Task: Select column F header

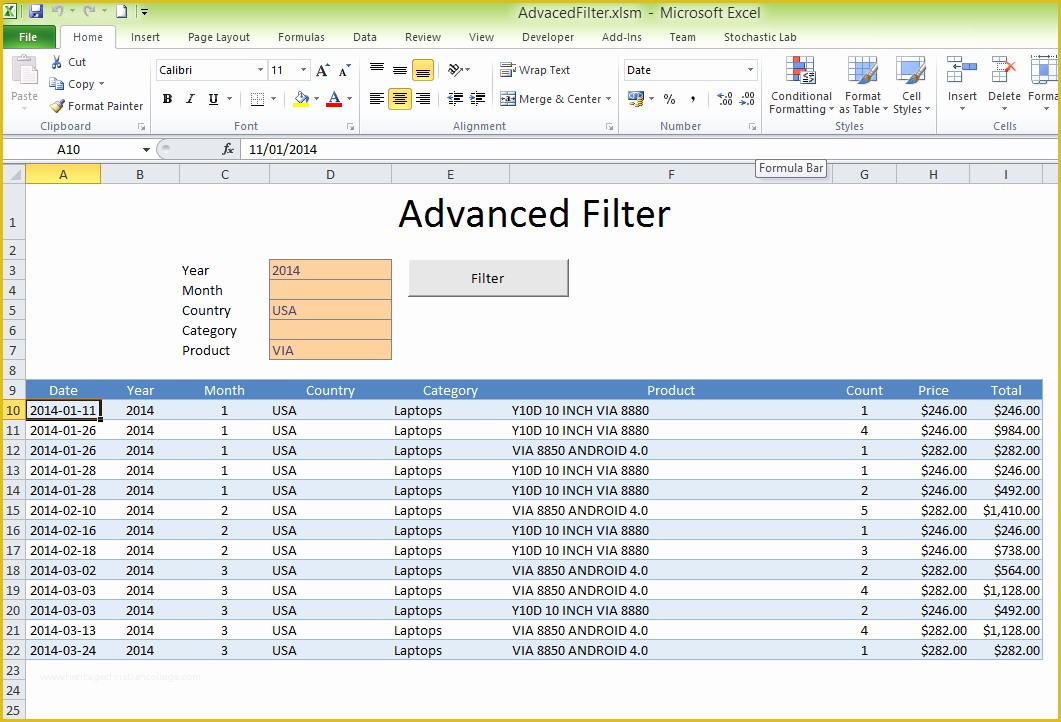Action: [x=671, y=175]
